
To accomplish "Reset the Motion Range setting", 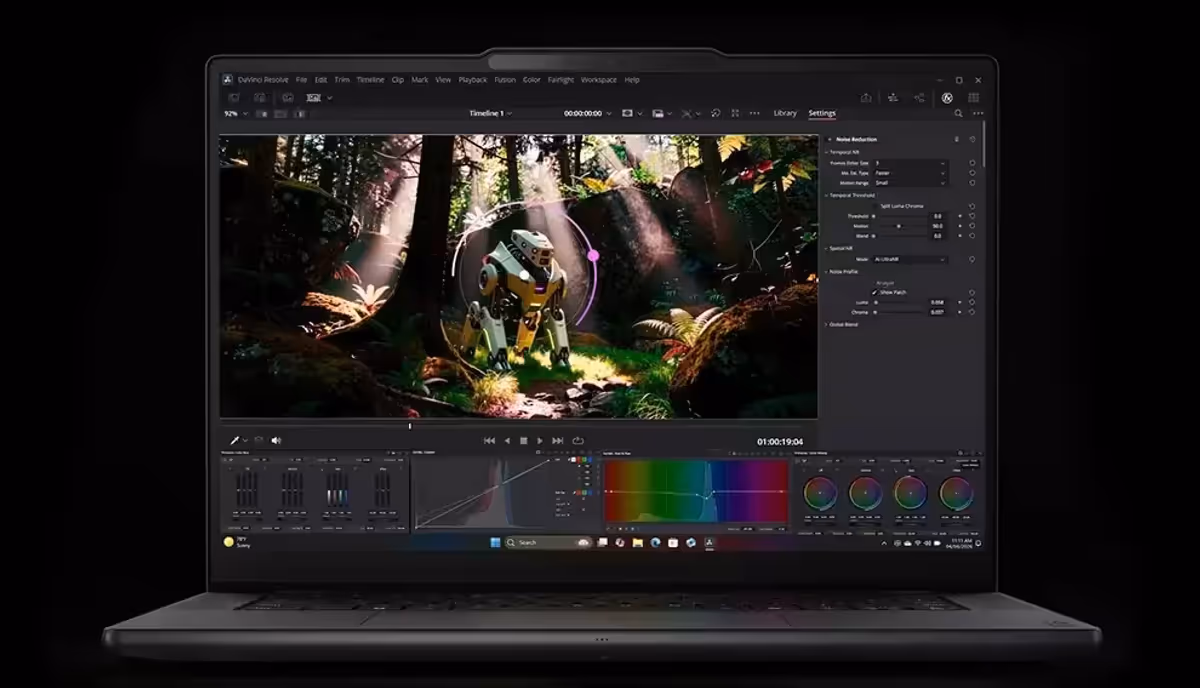I will click(x=972, y=183).
